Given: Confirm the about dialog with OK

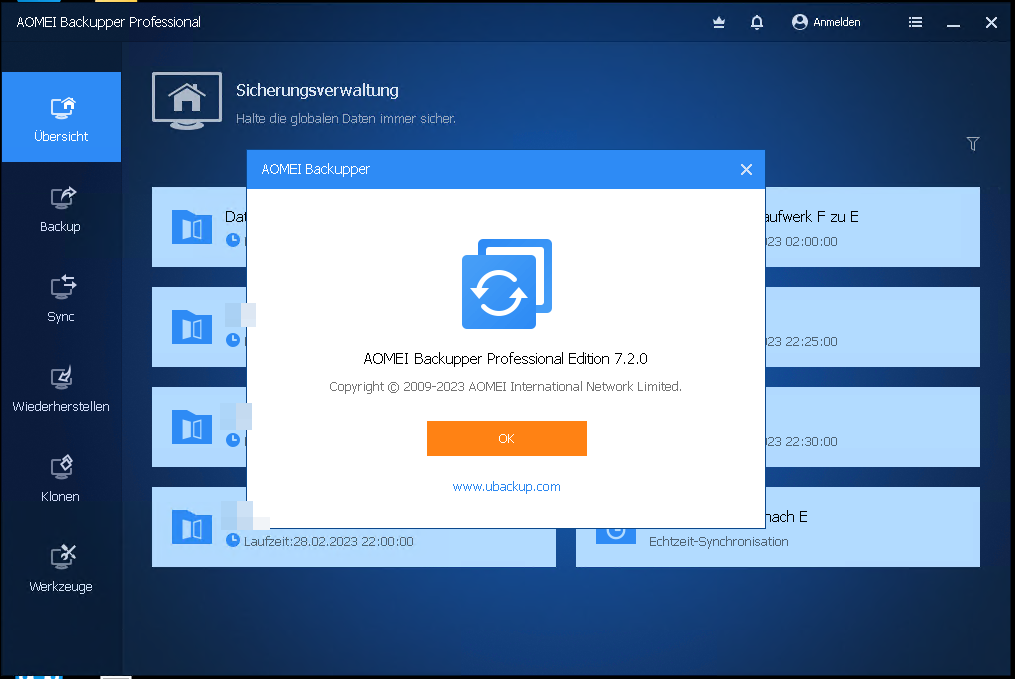Looking at the screenshot, I should [x=507, y=438].
